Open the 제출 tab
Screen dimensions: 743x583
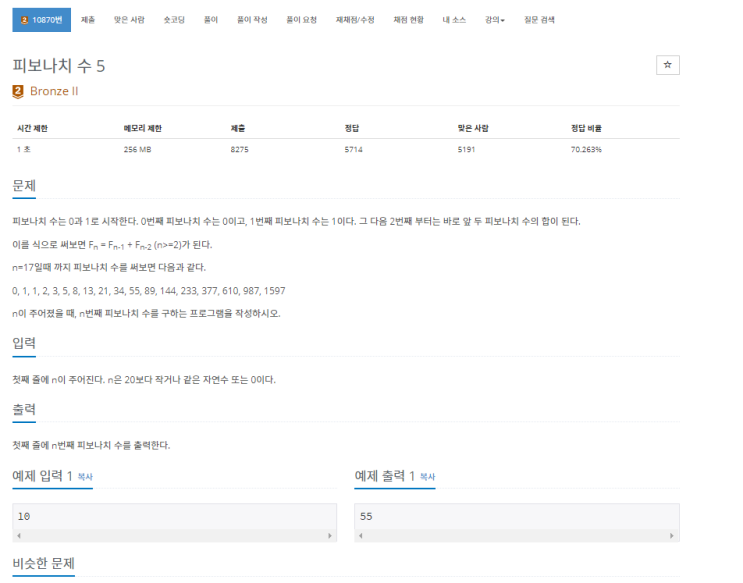coord(88,20)
